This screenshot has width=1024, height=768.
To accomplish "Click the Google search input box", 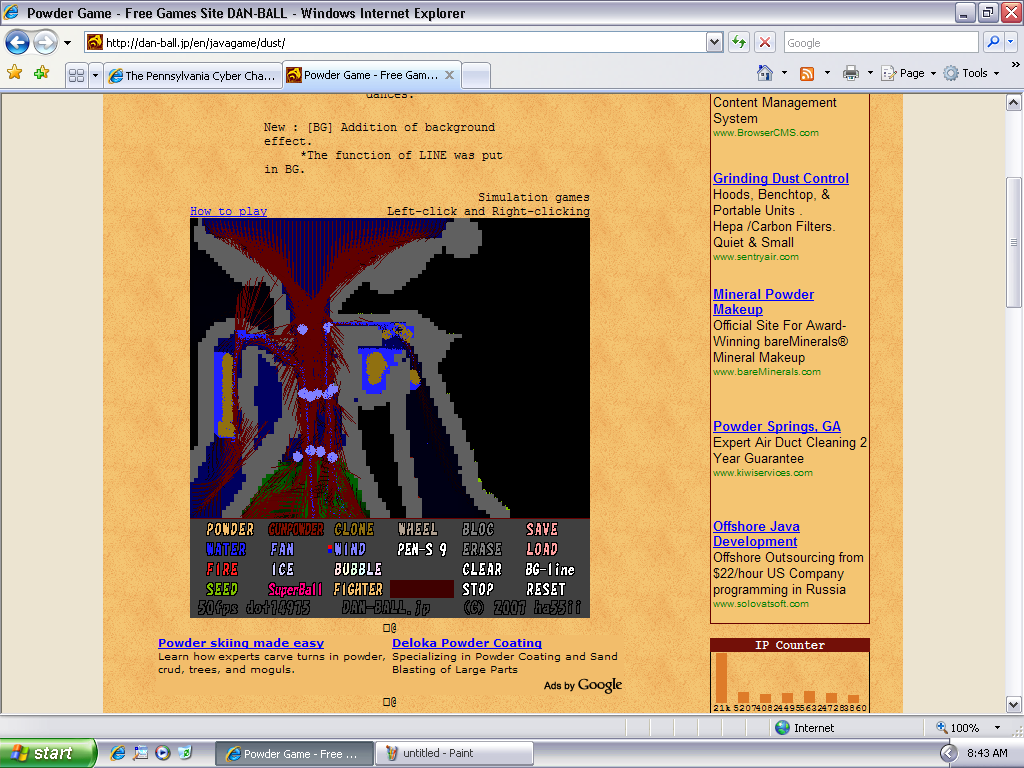I will point(880,43).
